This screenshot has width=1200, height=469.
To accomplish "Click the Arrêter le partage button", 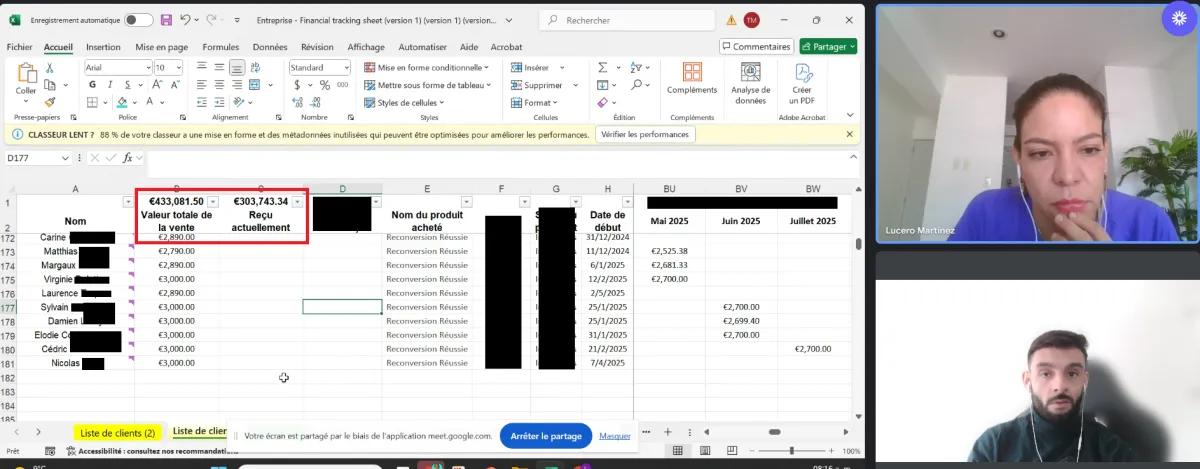I will 546,436.
